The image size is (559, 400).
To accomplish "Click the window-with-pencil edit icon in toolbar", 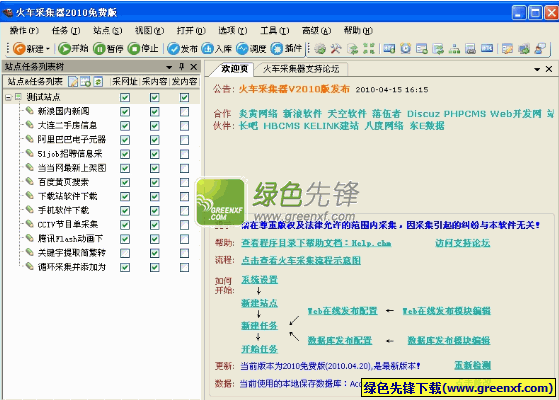I will 507,48.
